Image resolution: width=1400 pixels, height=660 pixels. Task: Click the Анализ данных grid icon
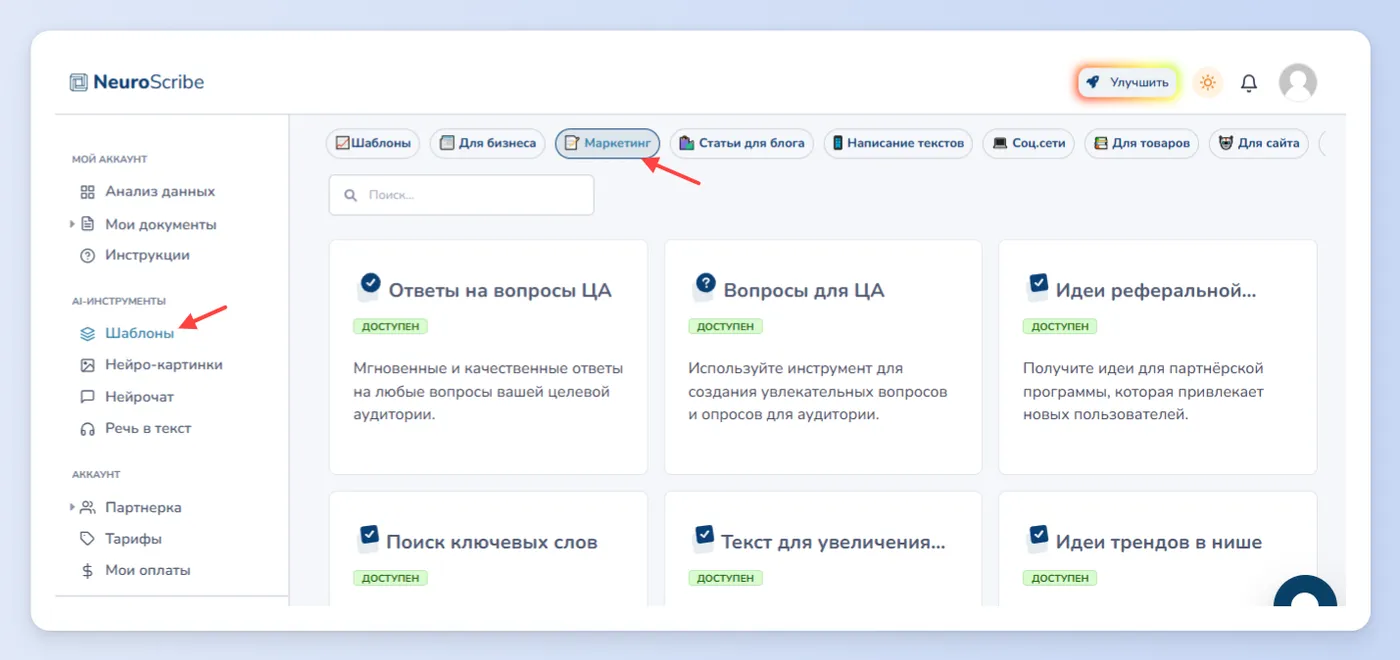tap(87, 192)
